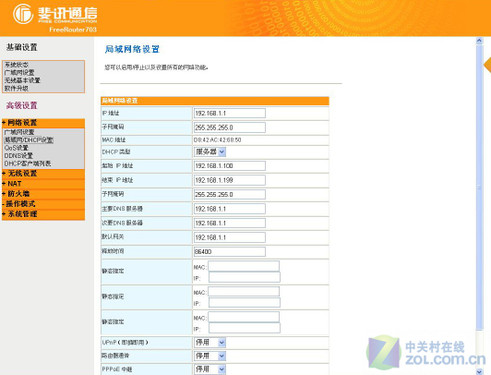
Task: Expand the 无线设置 menu section
Action: point(43,173)
